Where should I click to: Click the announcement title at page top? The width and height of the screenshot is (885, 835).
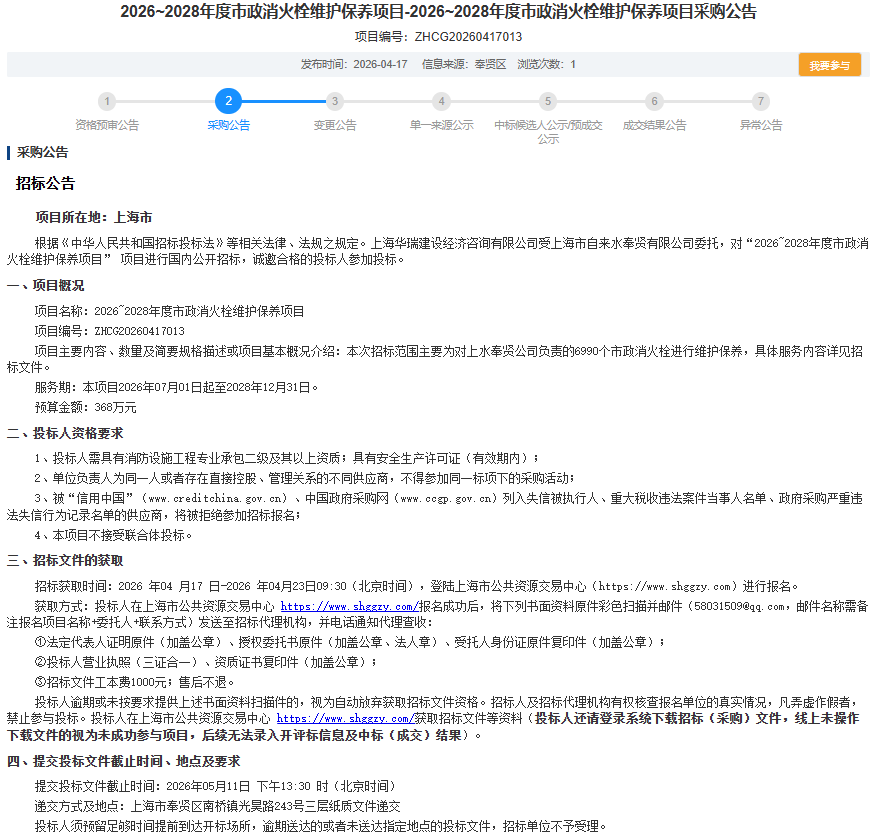click(438, 13)
